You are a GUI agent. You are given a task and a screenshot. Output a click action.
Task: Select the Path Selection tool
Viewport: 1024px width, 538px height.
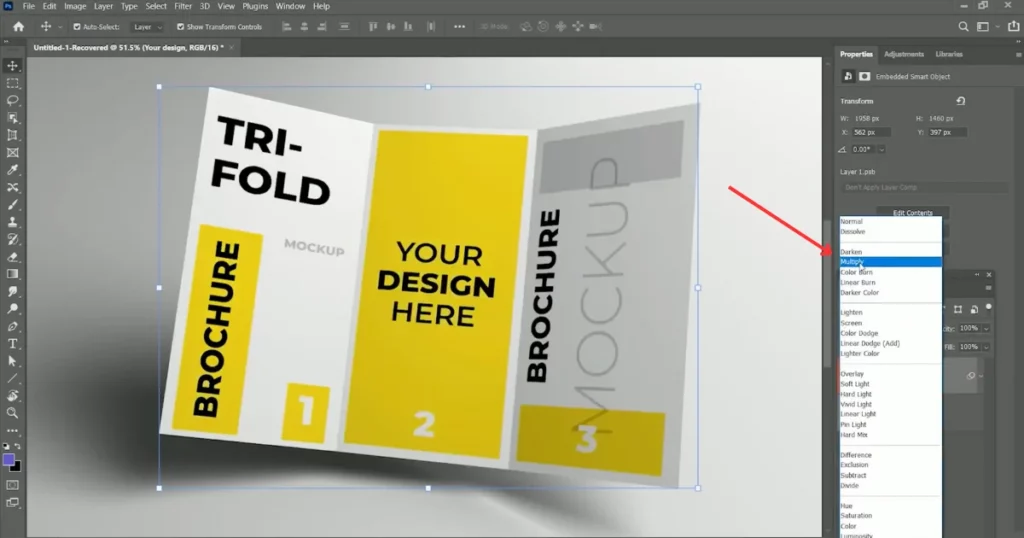[x=12, y=361]
